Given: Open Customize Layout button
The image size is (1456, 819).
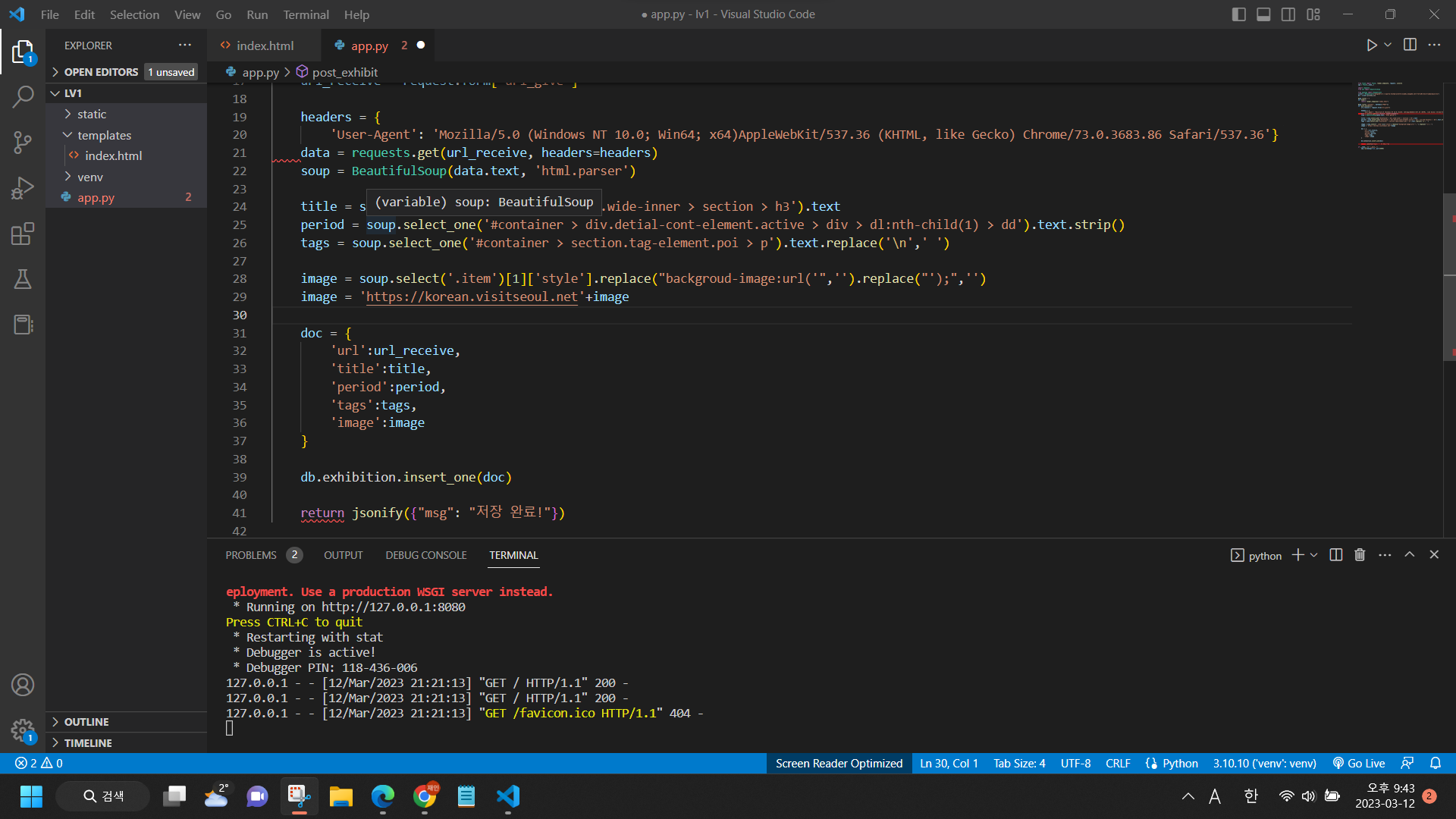Looking at the screenshot, I should click(1313, 14).
